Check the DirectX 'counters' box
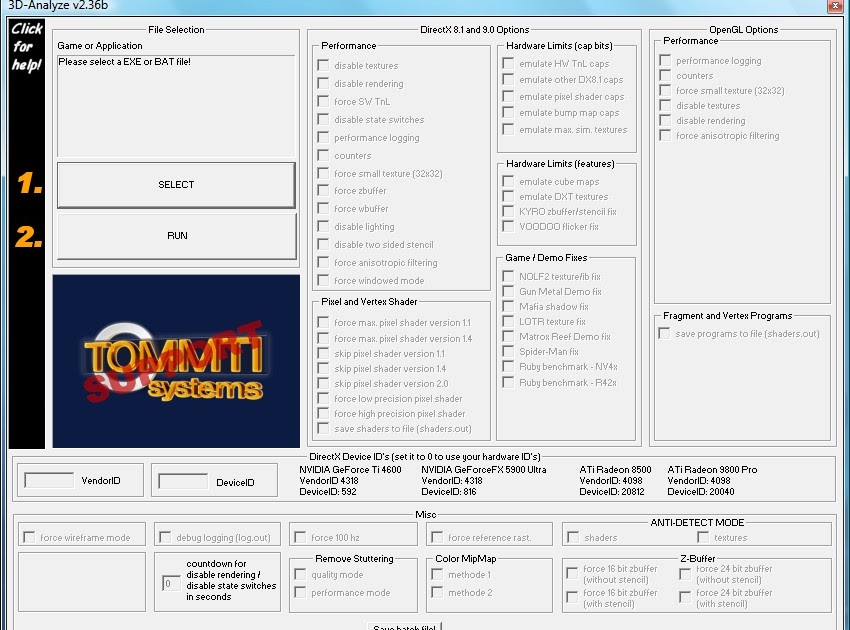This screenshot has height=630, width=850. (323, 155)
